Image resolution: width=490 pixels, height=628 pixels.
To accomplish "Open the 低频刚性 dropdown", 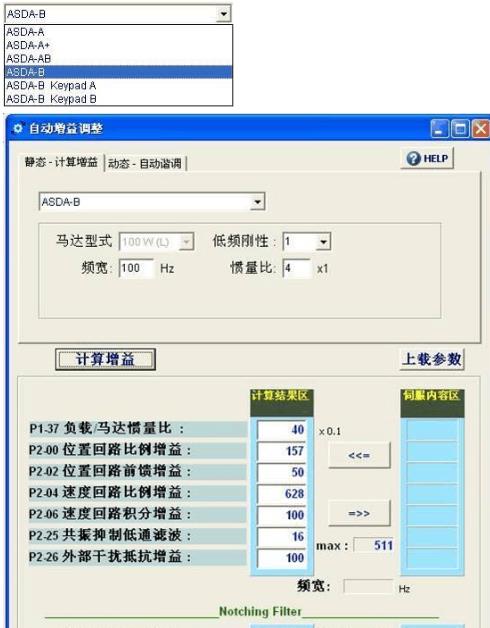I will tap(323, 242).
